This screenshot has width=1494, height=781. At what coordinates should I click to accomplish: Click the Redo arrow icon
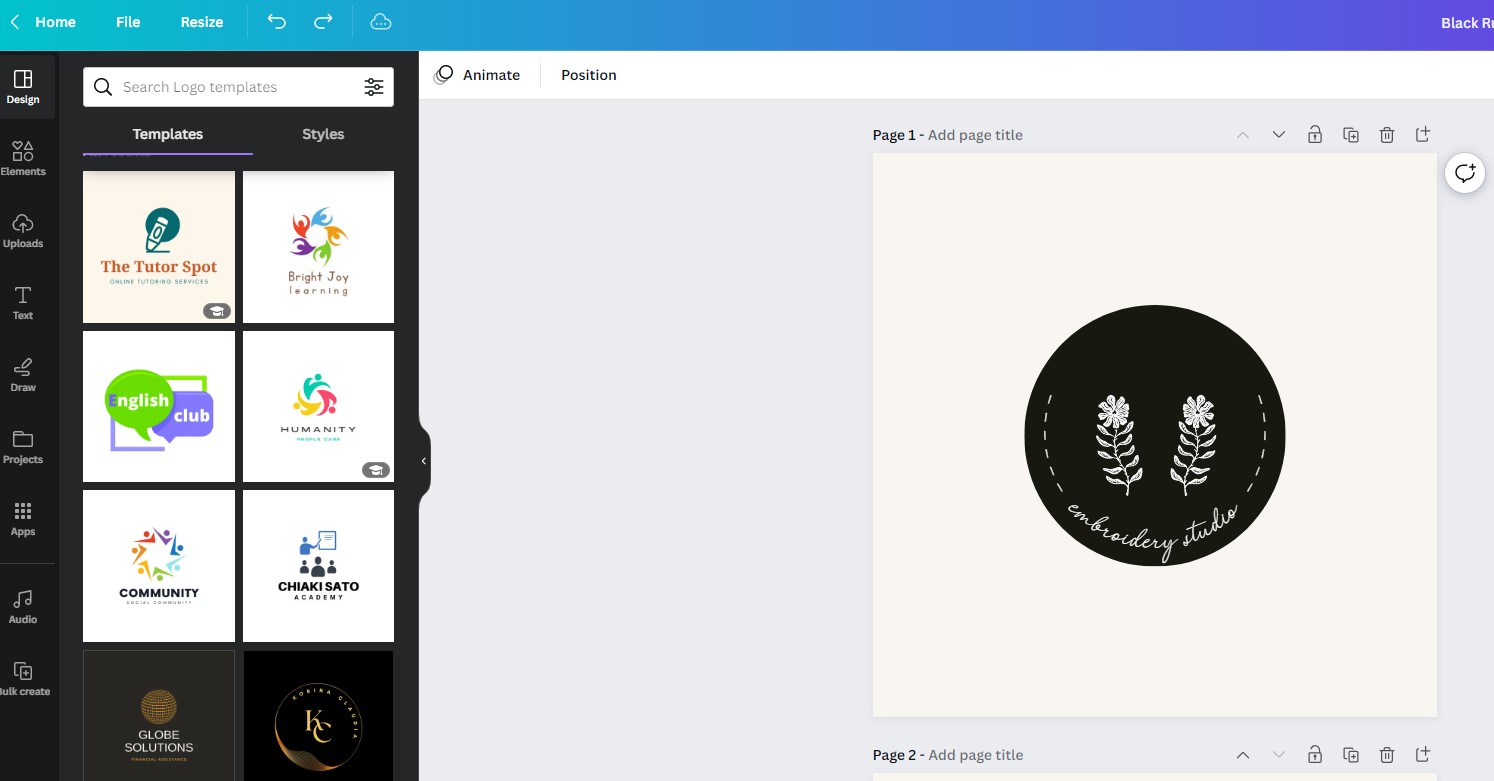click(x=323, y=22)
